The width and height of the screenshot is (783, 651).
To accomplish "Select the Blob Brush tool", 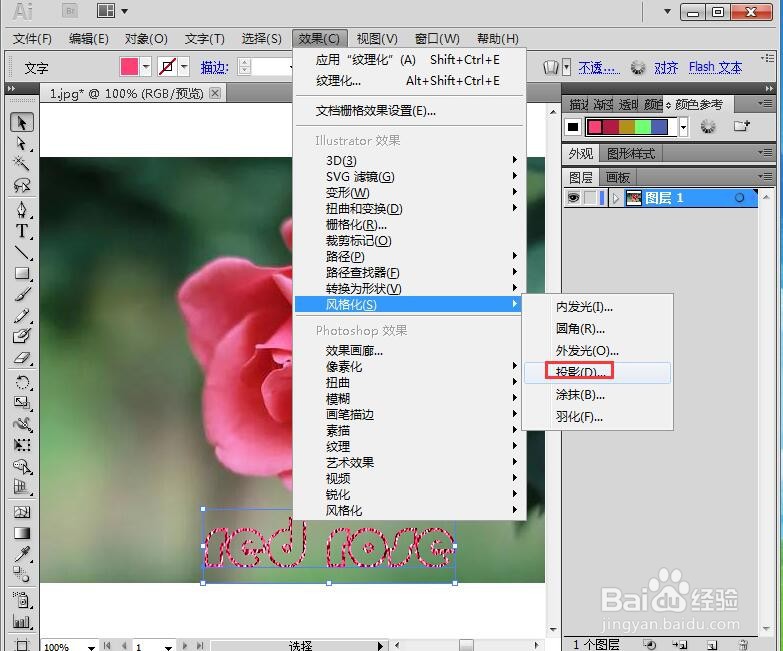I will 21,336.
